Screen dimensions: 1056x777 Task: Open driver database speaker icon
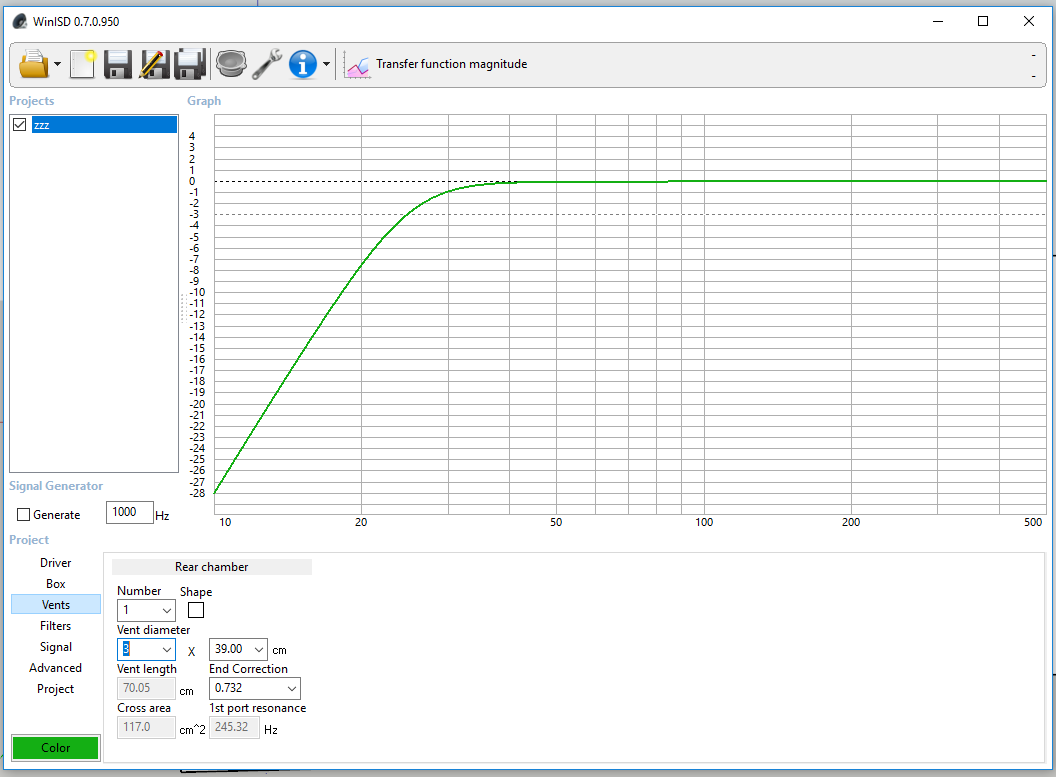[x=231, y=65]
